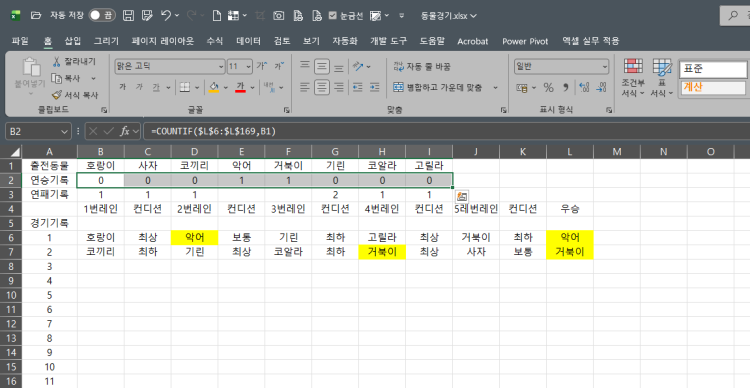
Task: Open file using the folder icon
Action: (36, 16)
